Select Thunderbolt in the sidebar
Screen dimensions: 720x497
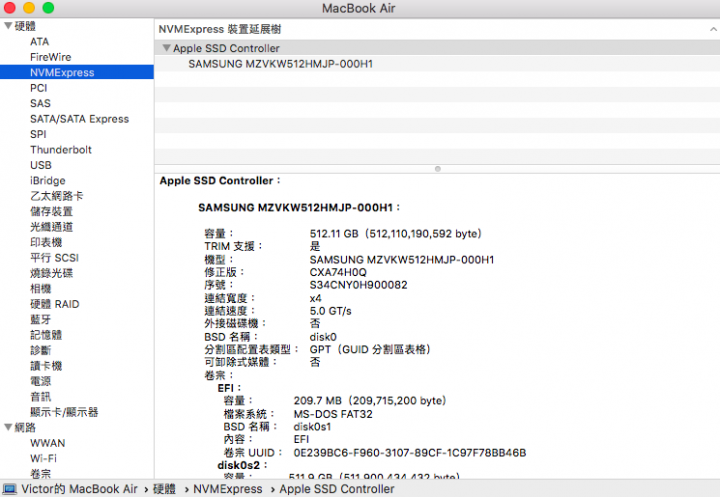pos(61,149)
